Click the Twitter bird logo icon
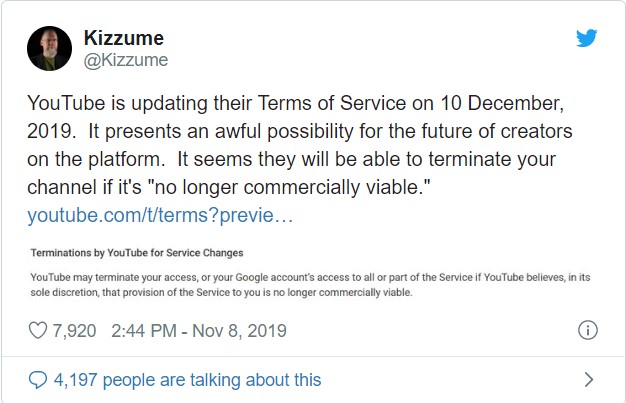This screenshot has width=626, height=403. 586,38
